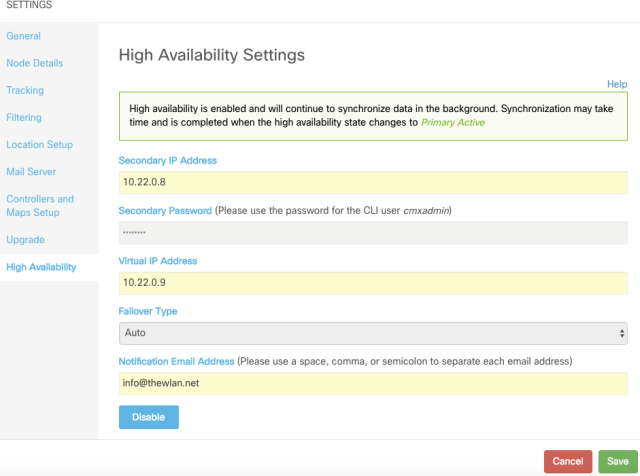
Task: Open the General settings section
Action: tap(24, 36)
